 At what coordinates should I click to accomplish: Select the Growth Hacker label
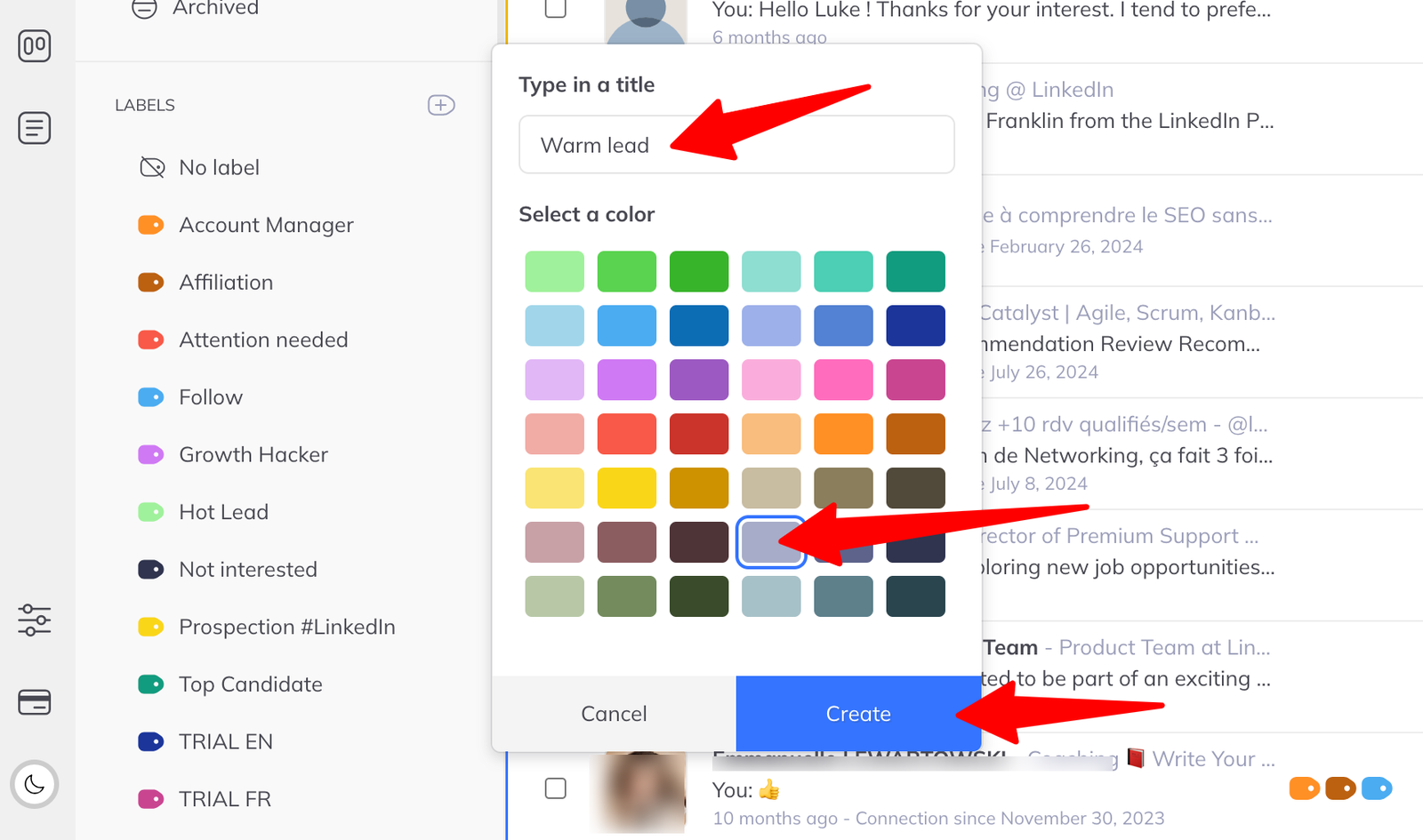tap(233, 454)
